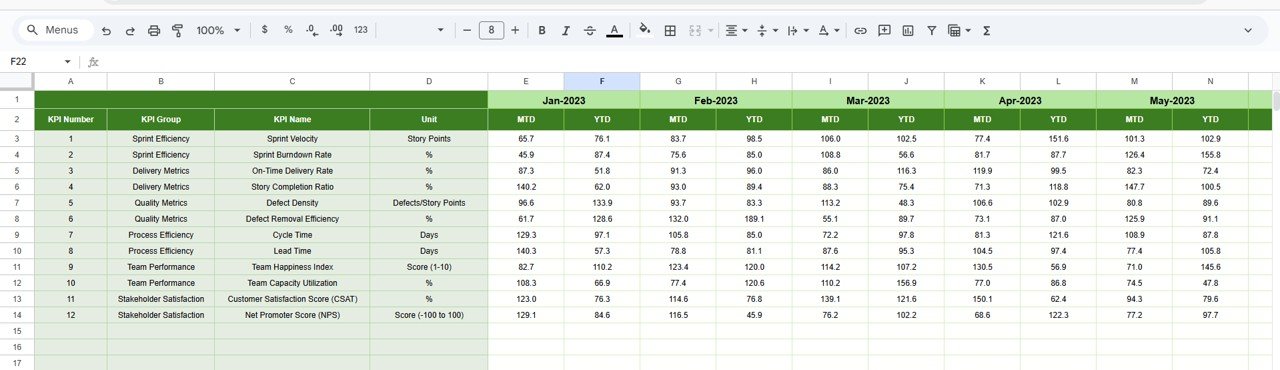
Task: Select the Sprint Velocity cell
Action: coord(292,138)
